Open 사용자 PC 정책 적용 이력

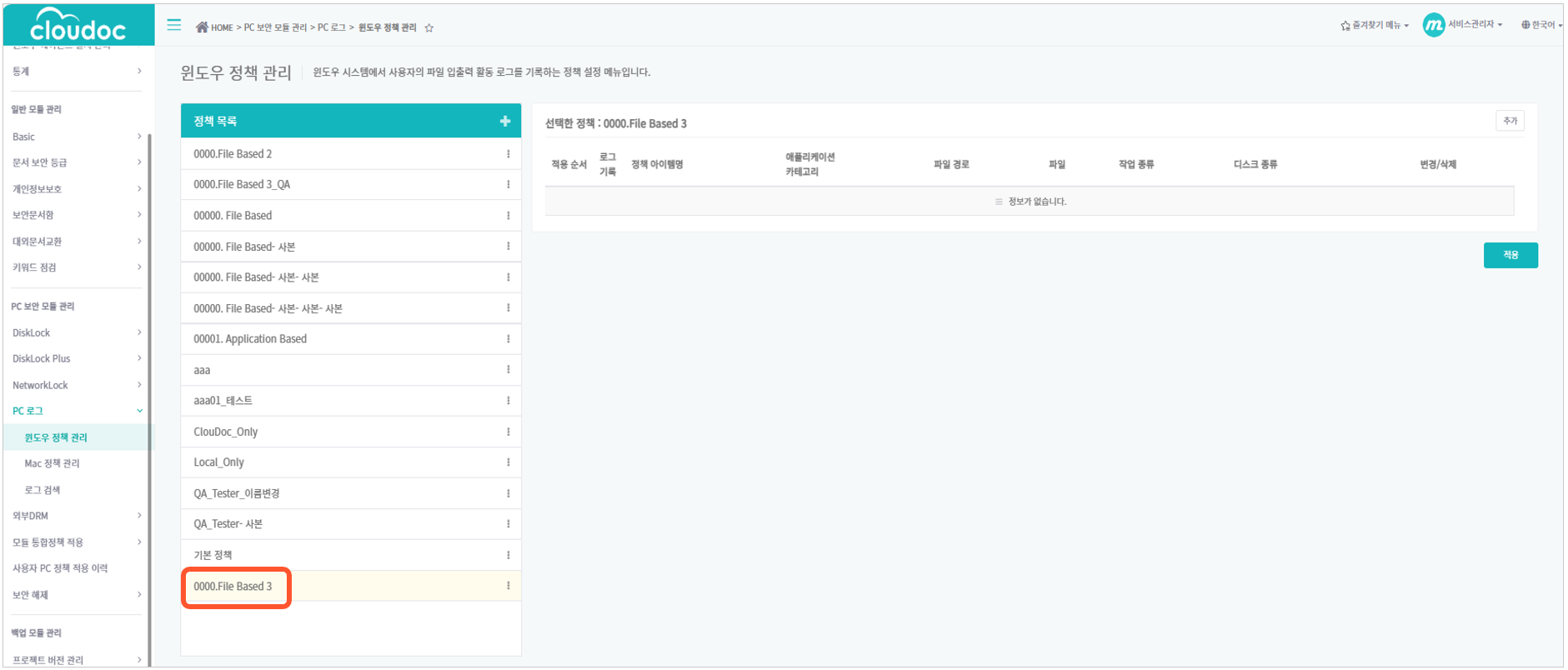(x=60, y=568)
